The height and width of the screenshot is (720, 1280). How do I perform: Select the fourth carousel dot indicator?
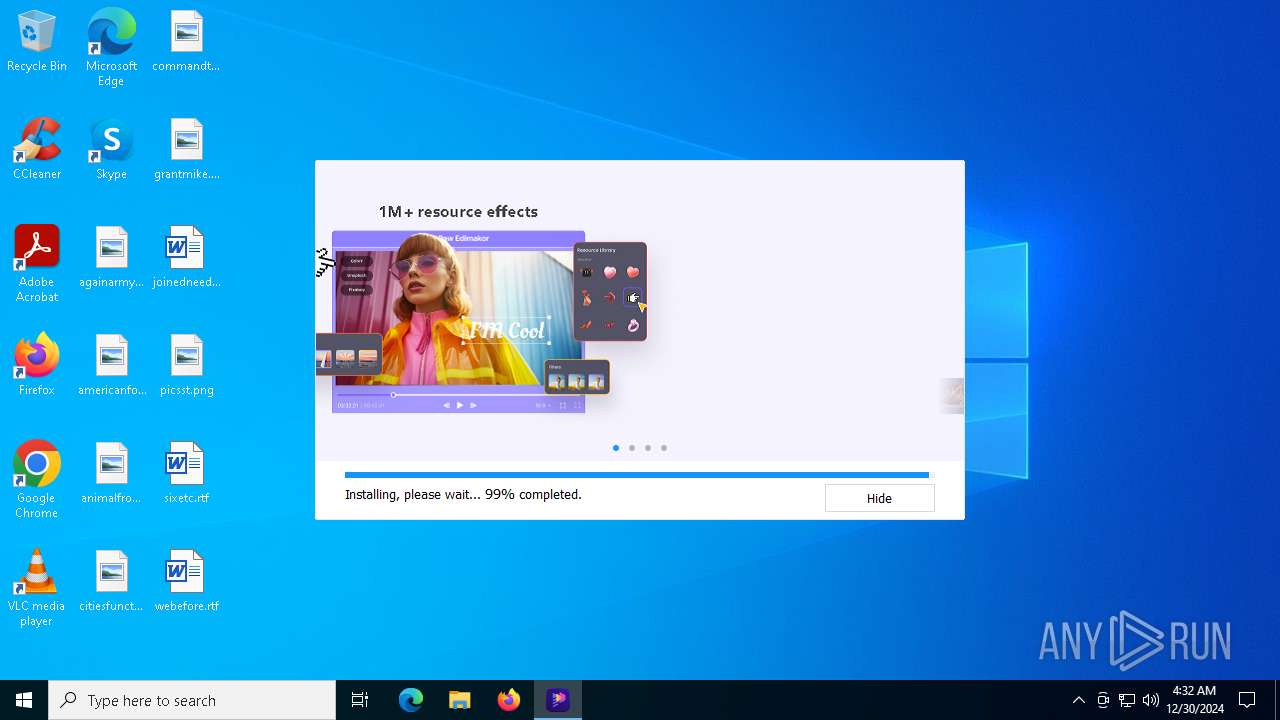664,448
